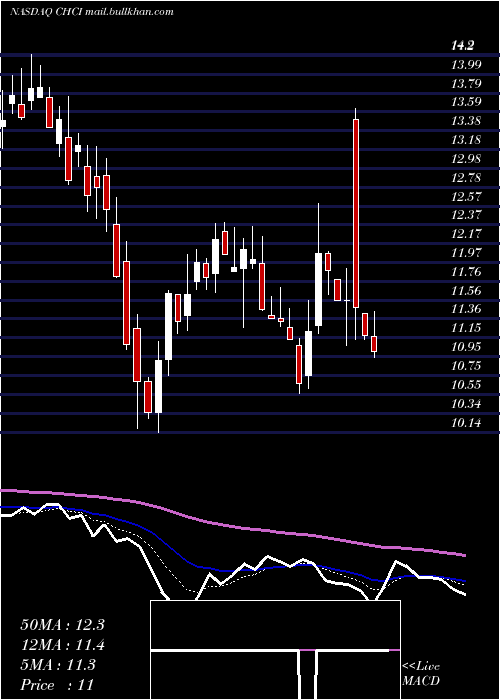
Task: Click the 11.76 price axis label
Action: coord(466,272)
